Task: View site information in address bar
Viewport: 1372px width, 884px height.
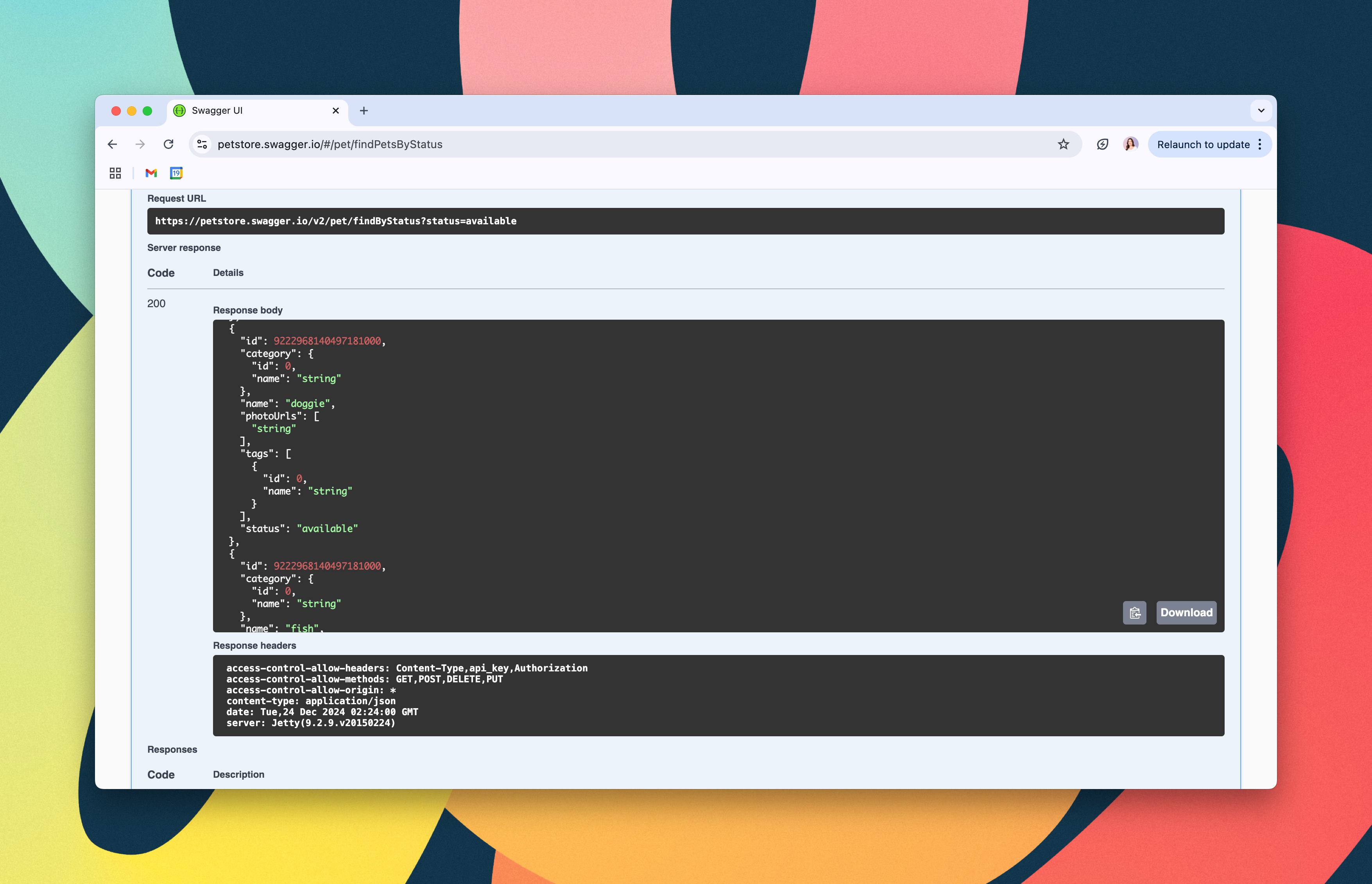Action: (x=202, y=144)
